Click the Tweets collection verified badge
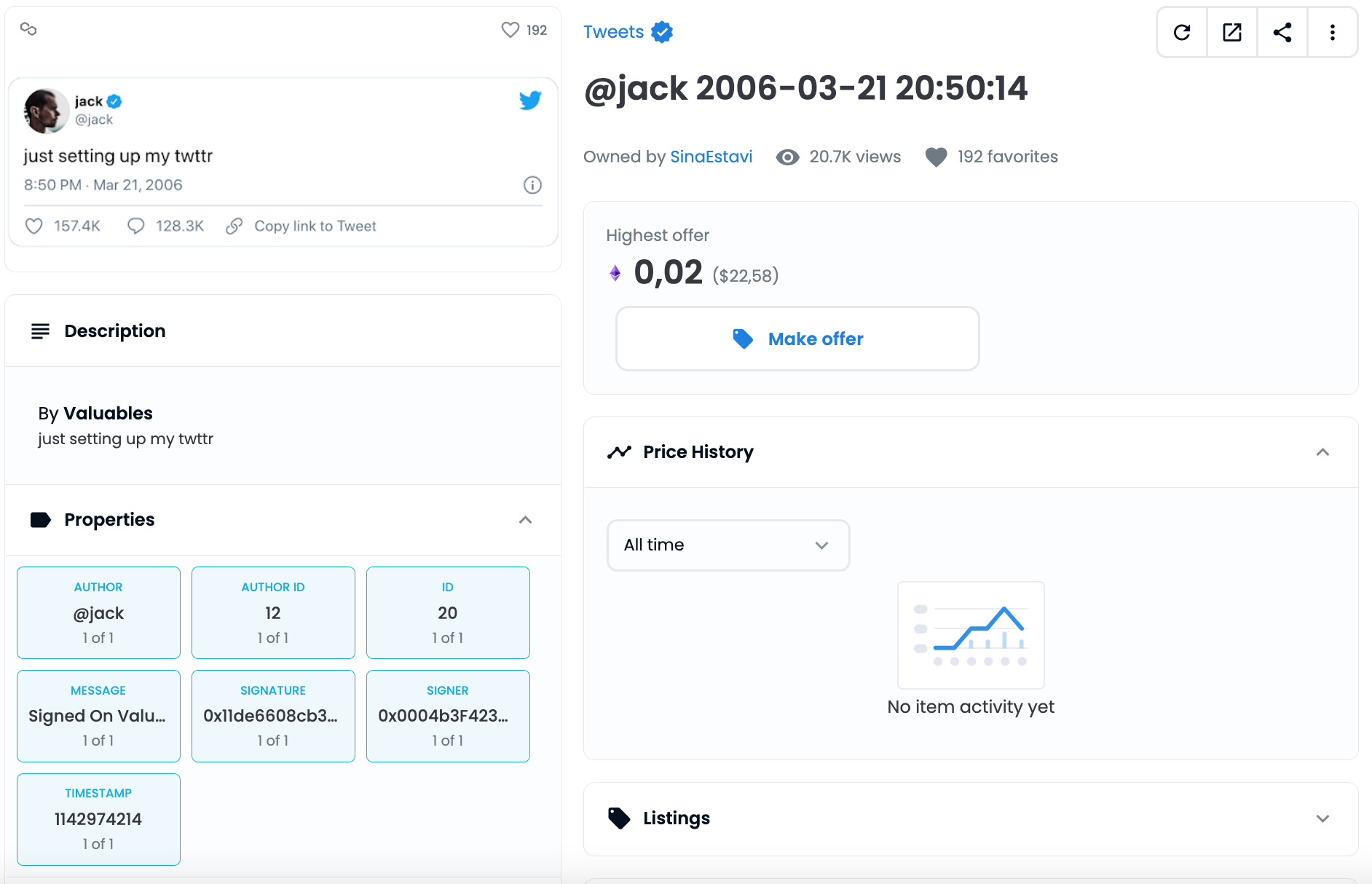 click(x=662, y=32)
